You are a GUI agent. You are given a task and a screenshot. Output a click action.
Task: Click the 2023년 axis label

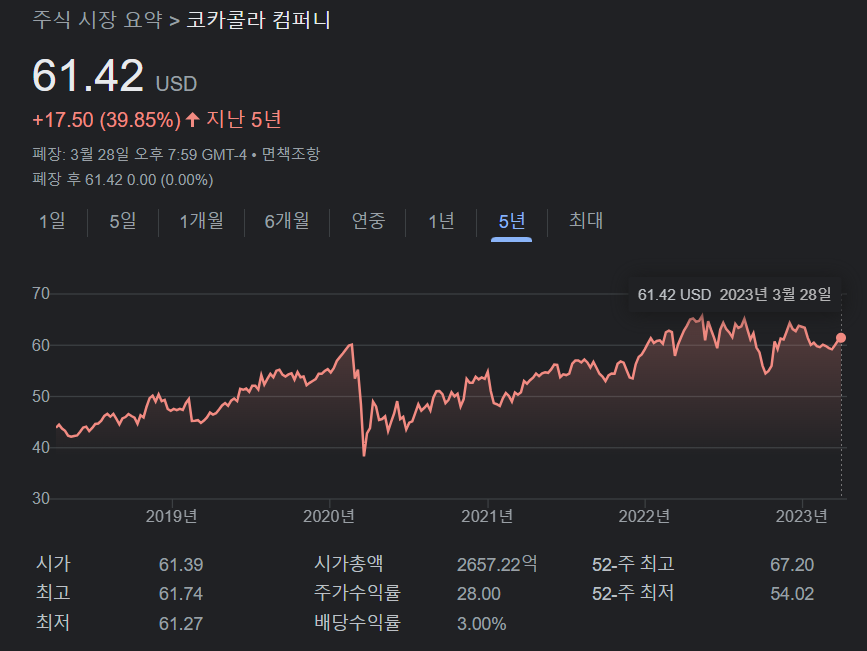(x=801, y=517)
